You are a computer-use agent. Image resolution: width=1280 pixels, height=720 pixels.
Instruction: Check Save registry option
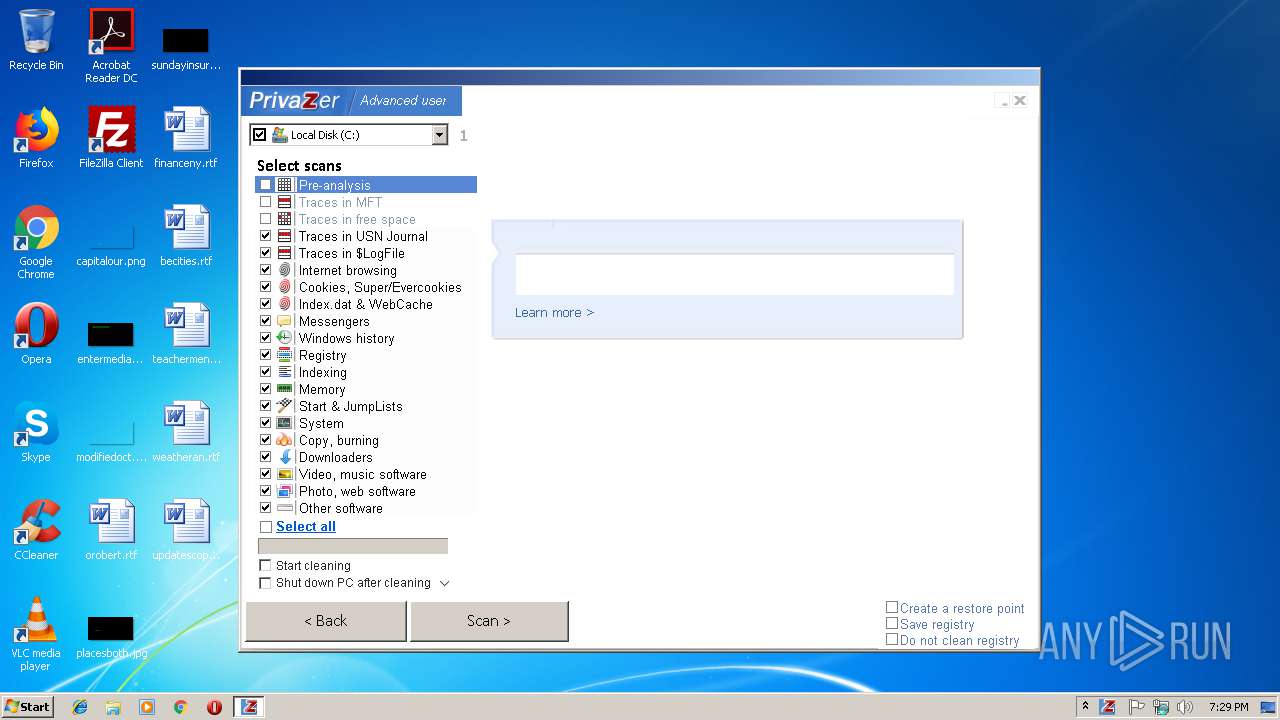click(x=892, y=623)
